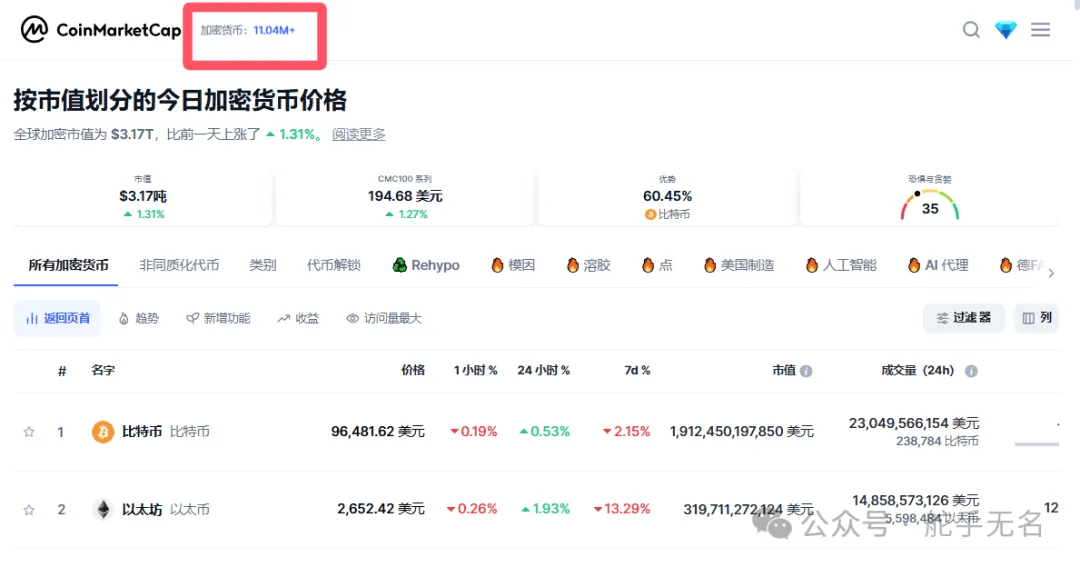Sort by the 名字 column header
The width and height of the screenshot is (1080, 567).
pyautogui.click(x=103, y=370)
